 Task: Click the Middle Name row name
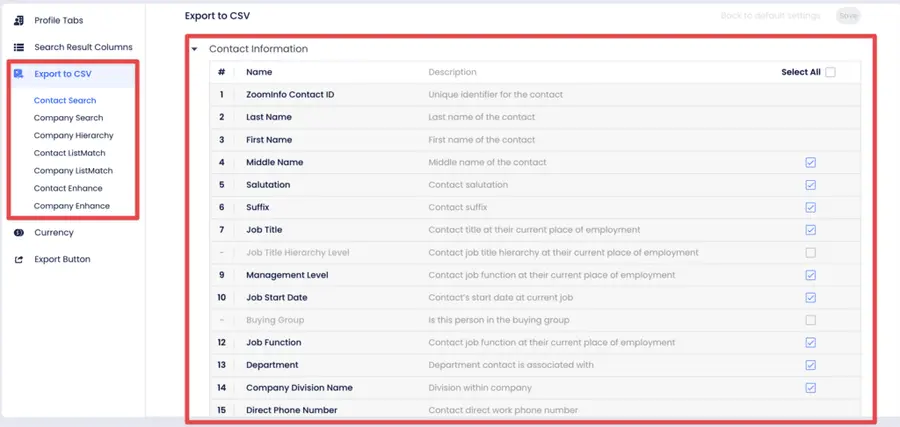coord(274,162)
